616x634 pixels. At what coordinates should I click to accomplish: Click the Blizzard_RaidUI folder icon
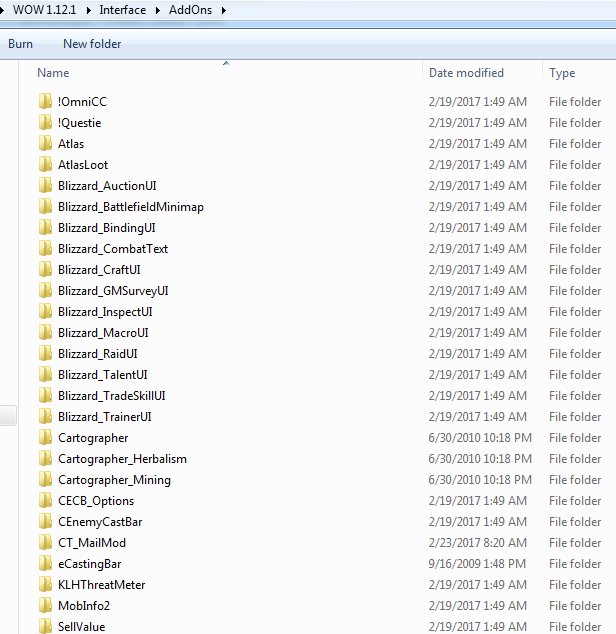tap(45, 354)
